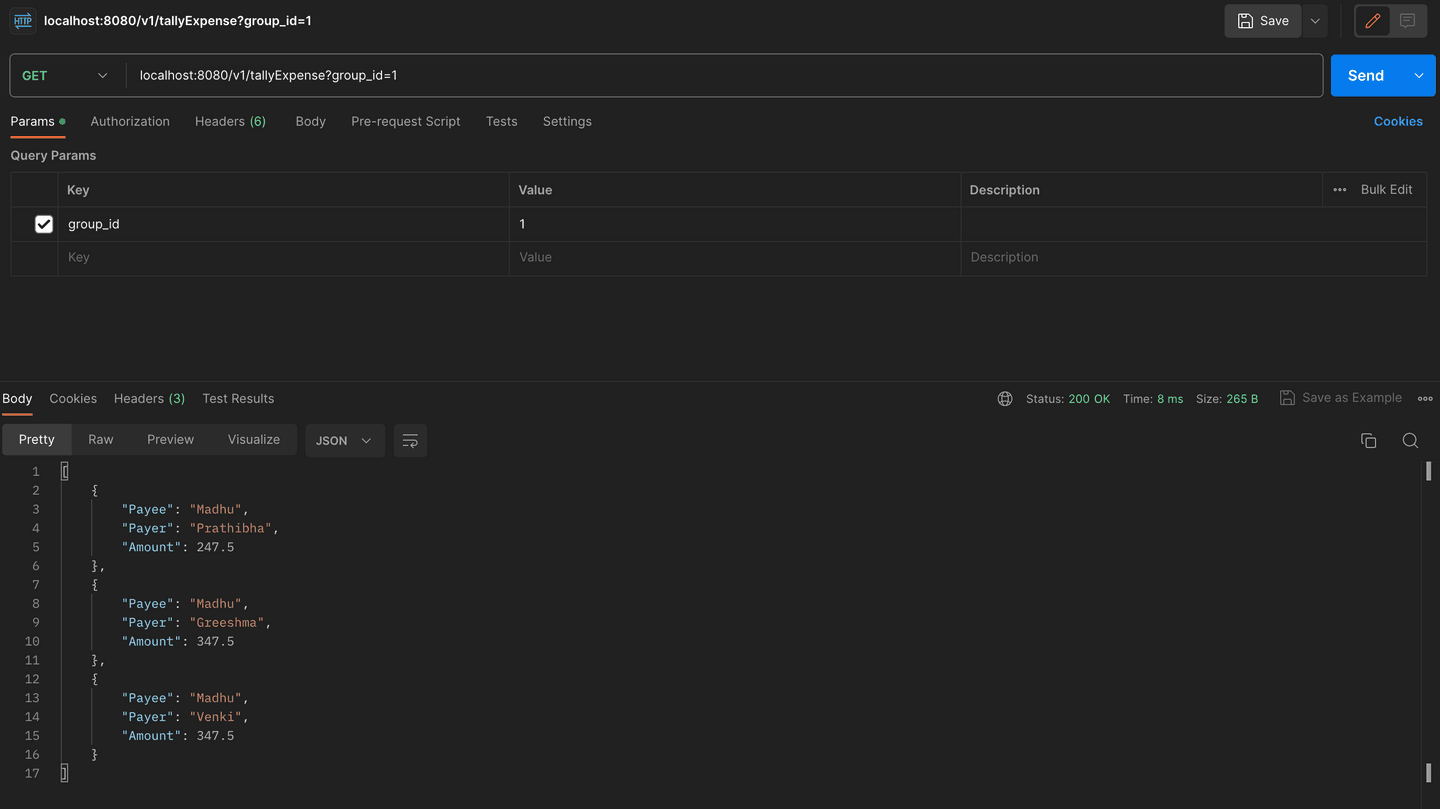
Task: Select the response Body tab
Action: [x=17, y=398]
